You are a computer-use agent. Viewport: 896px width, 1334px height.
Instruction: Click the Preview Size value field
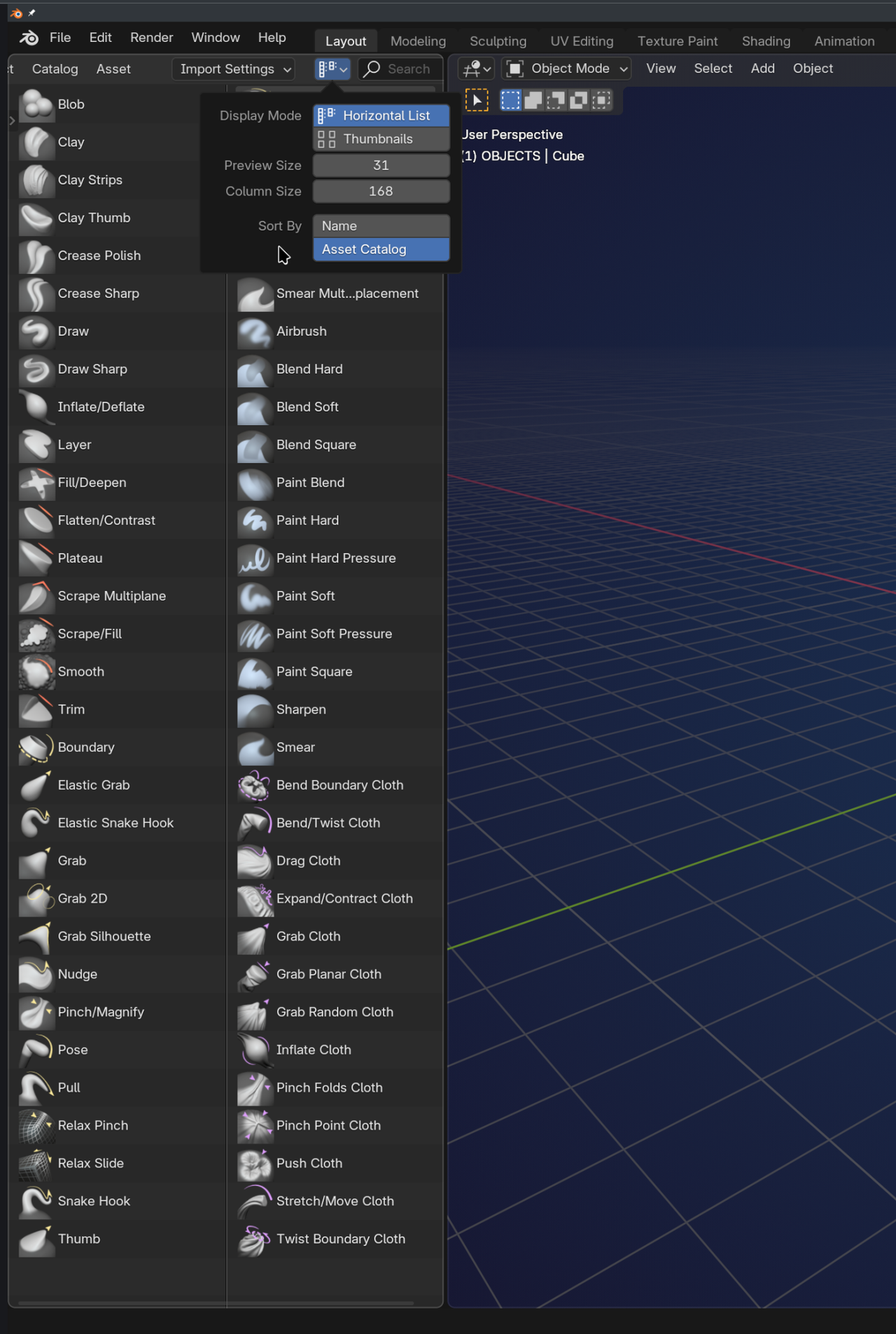click(381, 165)
